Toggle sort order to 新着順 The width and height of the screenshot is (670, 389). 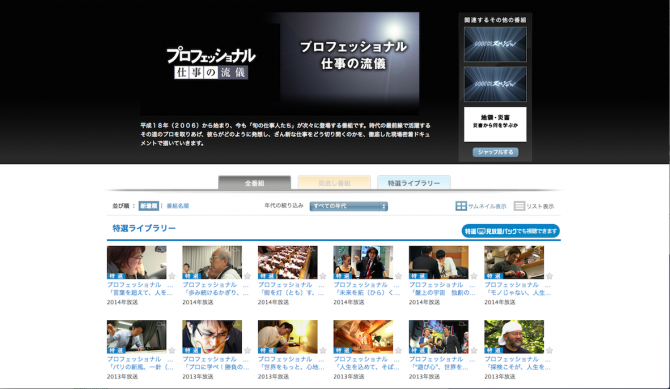(x=149, y=206)
